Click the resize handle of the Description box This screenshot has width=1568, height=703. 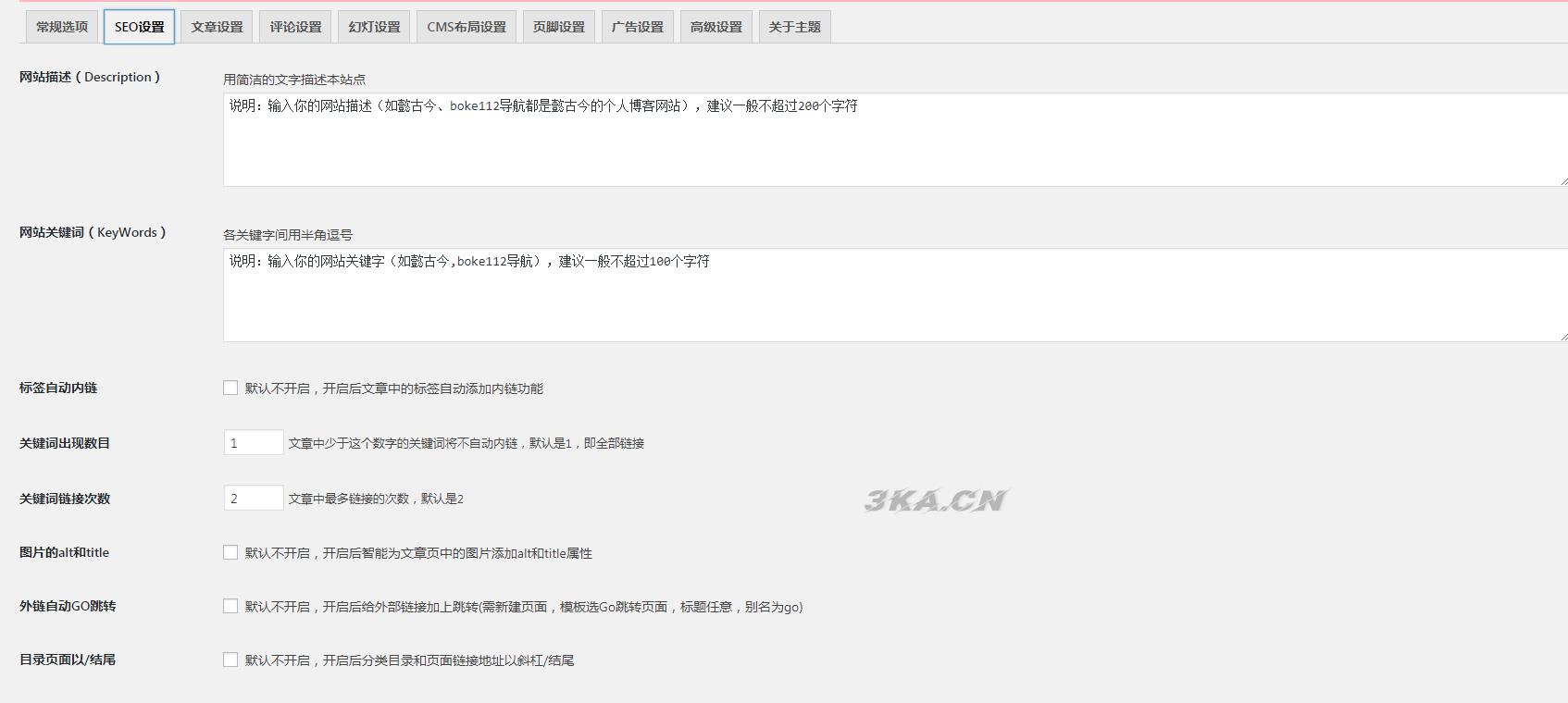coord(1563,181)
